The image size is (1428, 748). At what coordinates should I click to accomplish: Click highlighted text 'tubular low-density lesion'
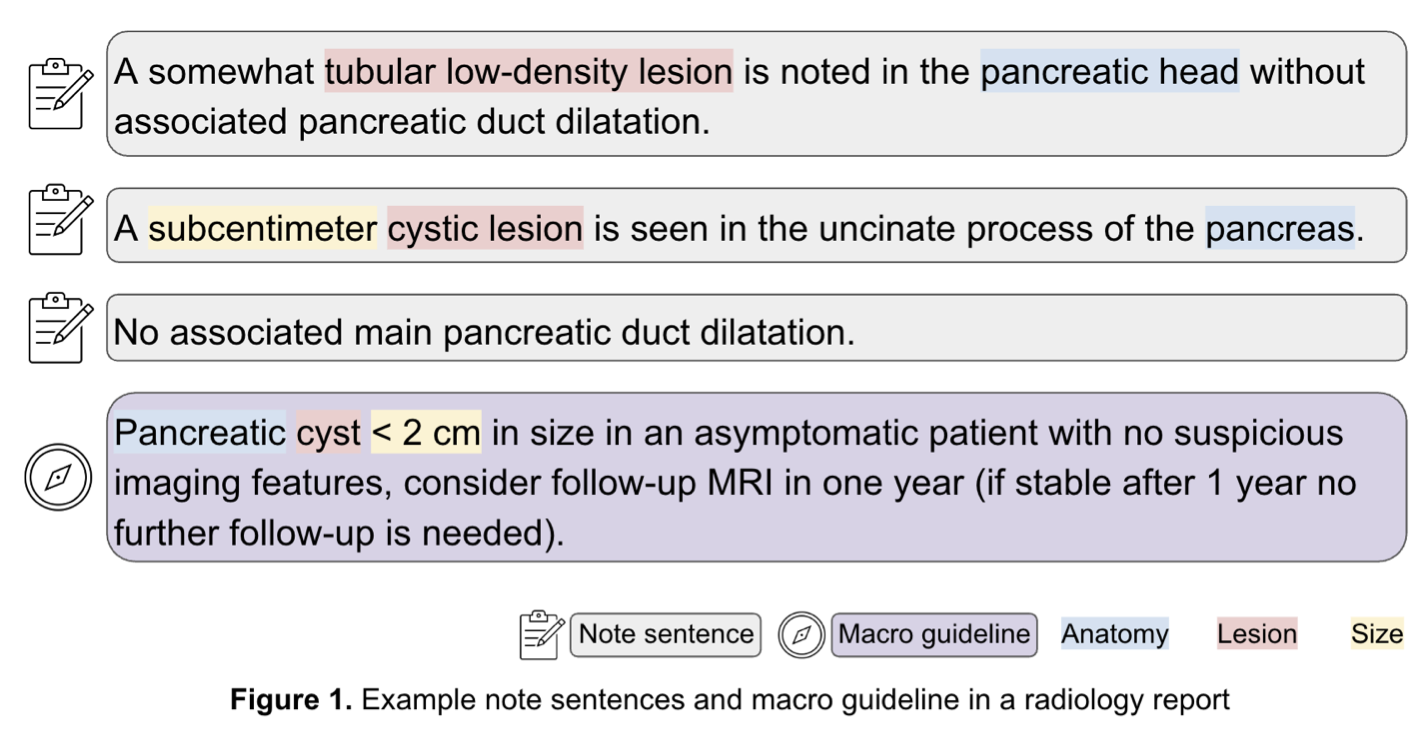click(528, 72)
